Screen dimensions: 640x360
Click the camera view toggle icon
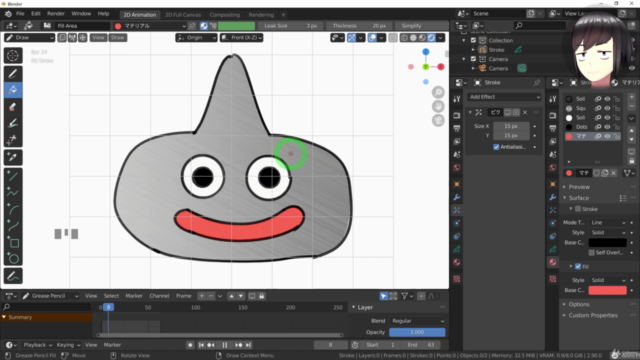(x=438, y=121)
